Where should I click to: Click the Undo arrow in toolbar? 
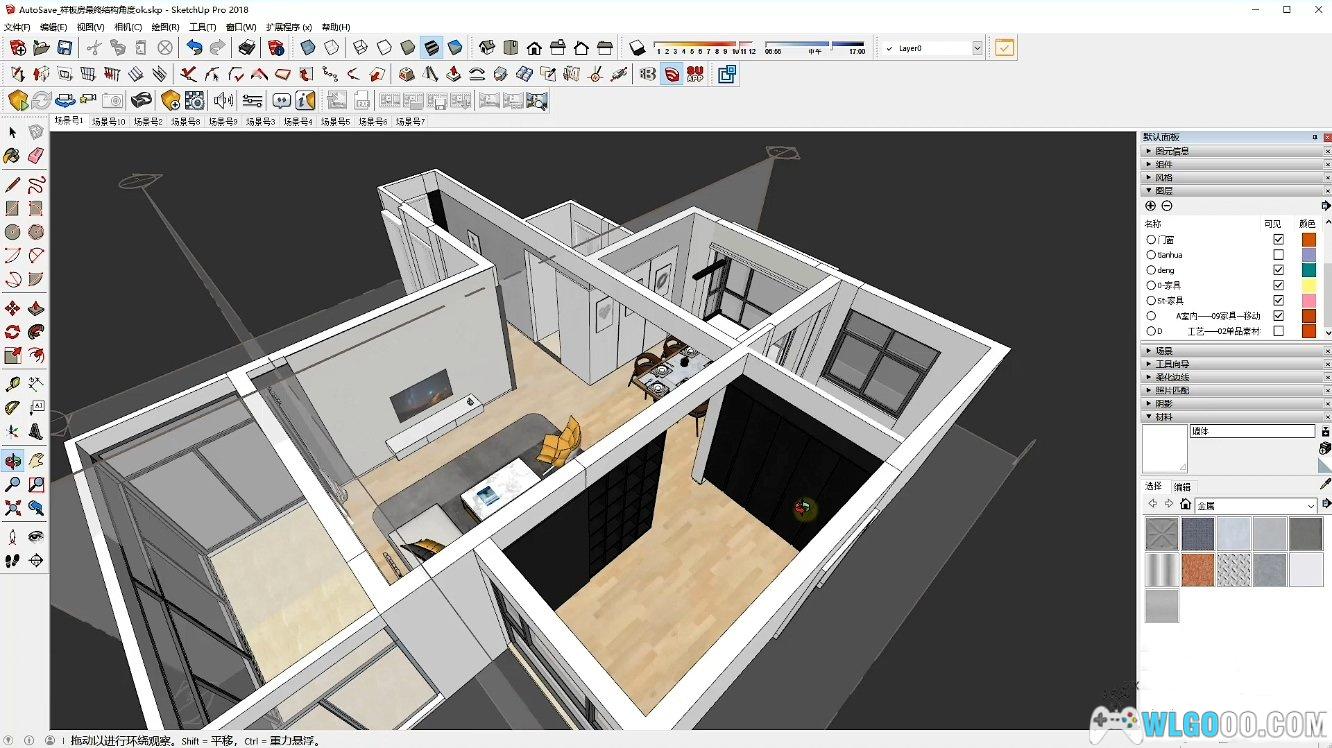pyautogui.click(x=194, y=47)
